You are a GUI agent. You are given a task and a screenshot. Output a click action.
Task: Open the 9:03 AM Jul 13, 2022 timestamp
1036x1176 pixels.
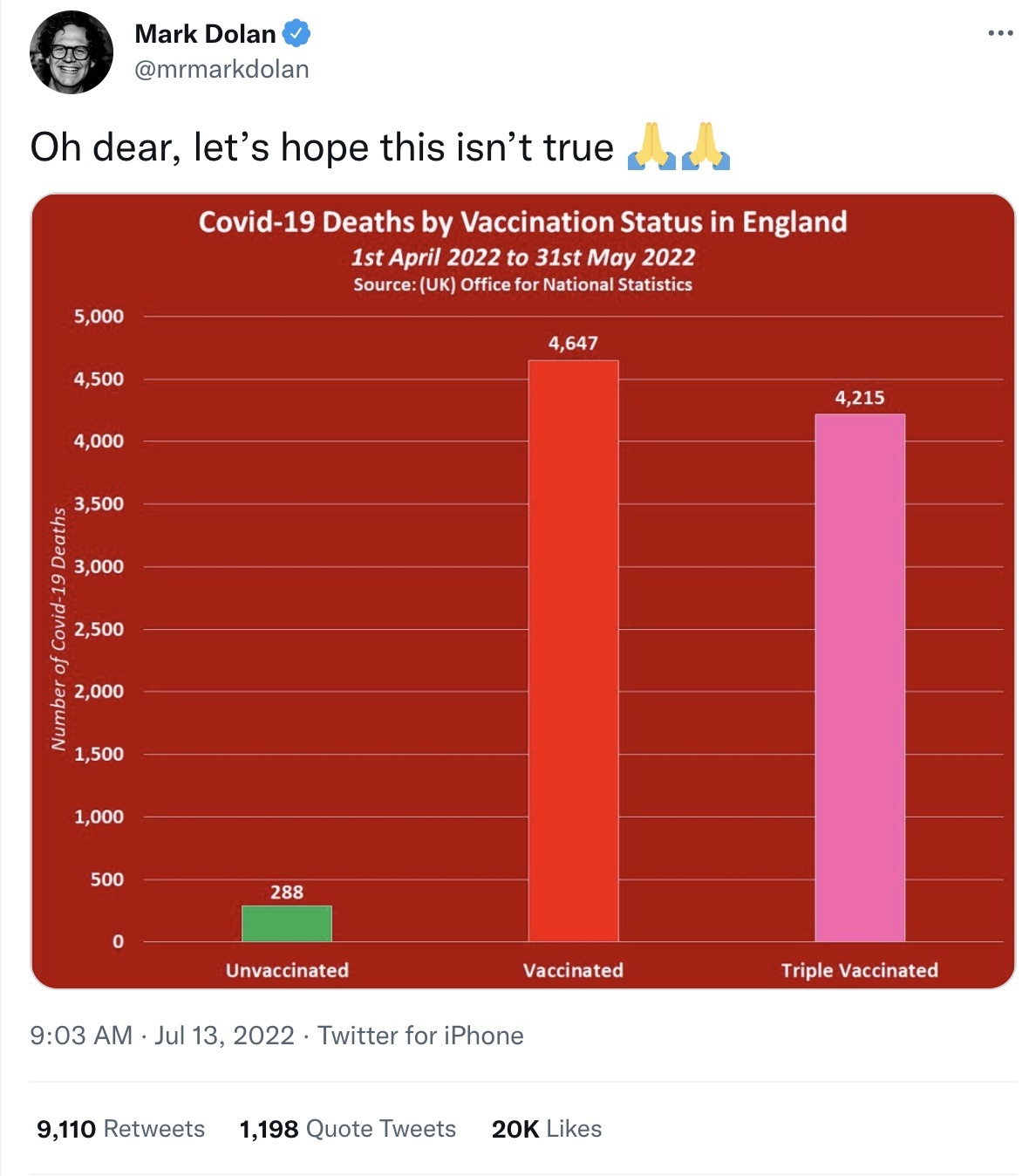coord(162,1036)
